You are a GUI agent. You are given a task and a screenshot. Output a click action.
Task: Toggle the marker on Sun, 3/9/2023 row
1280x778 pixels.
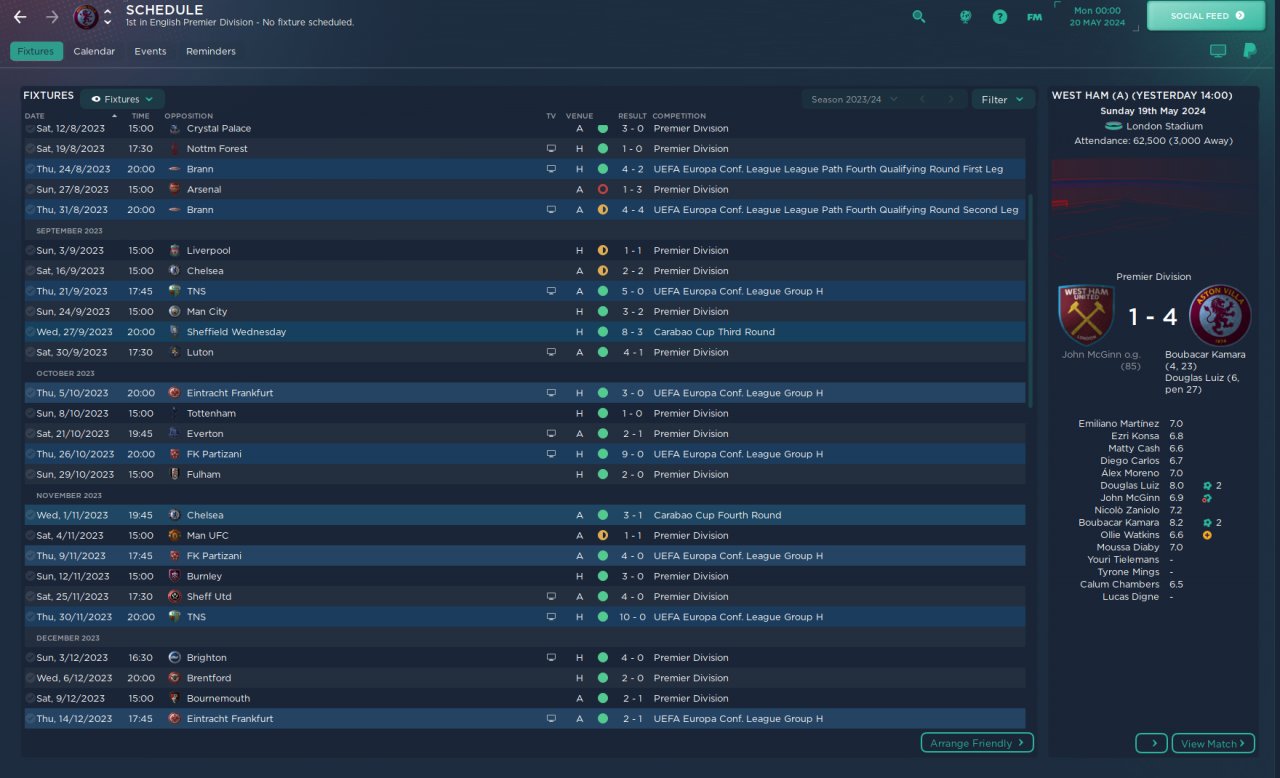tap(30, 250)
